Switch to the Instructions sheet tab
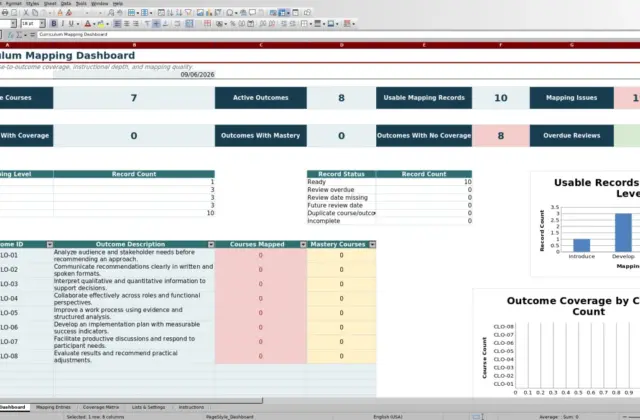The width and height of the screenshot is (640, 420). (191, 407)
